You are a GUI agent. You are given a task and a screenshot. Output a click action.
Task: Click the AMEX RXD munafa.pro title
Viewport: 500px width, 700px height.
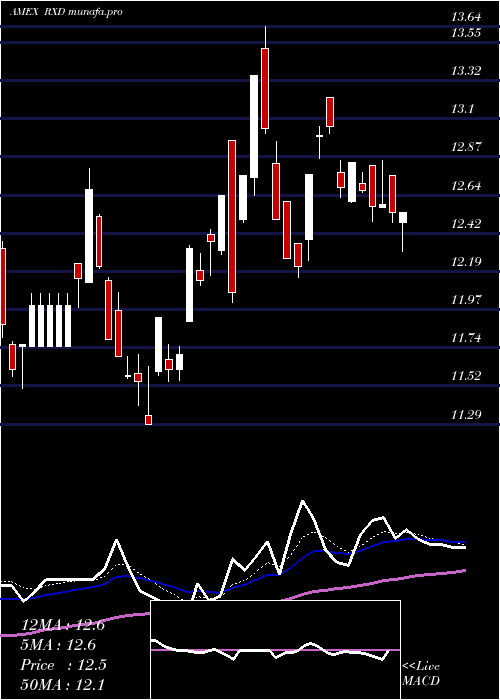[66, 12]
